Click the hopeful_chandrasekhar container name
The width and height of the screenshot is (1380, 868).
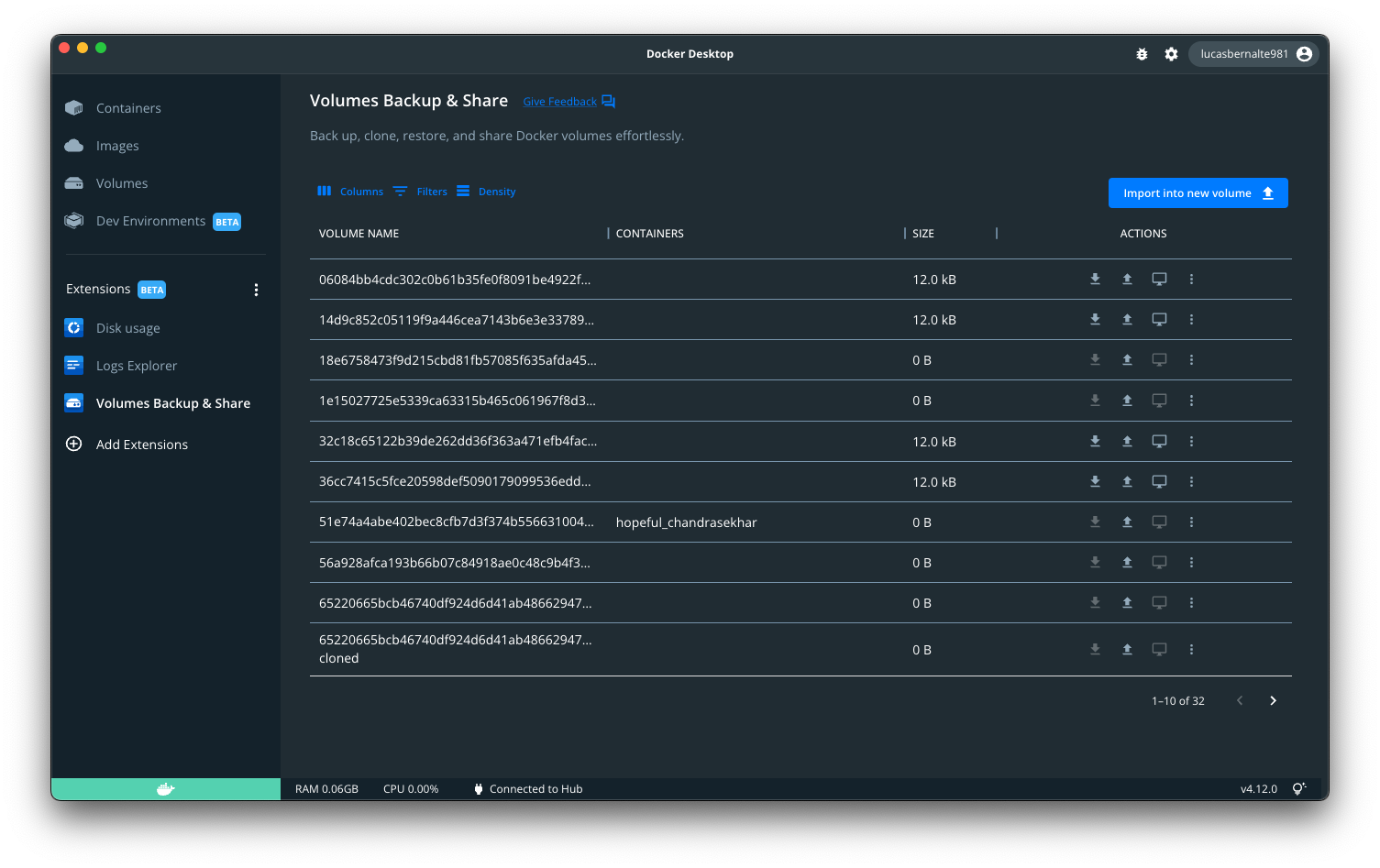[x=686, y=522]
